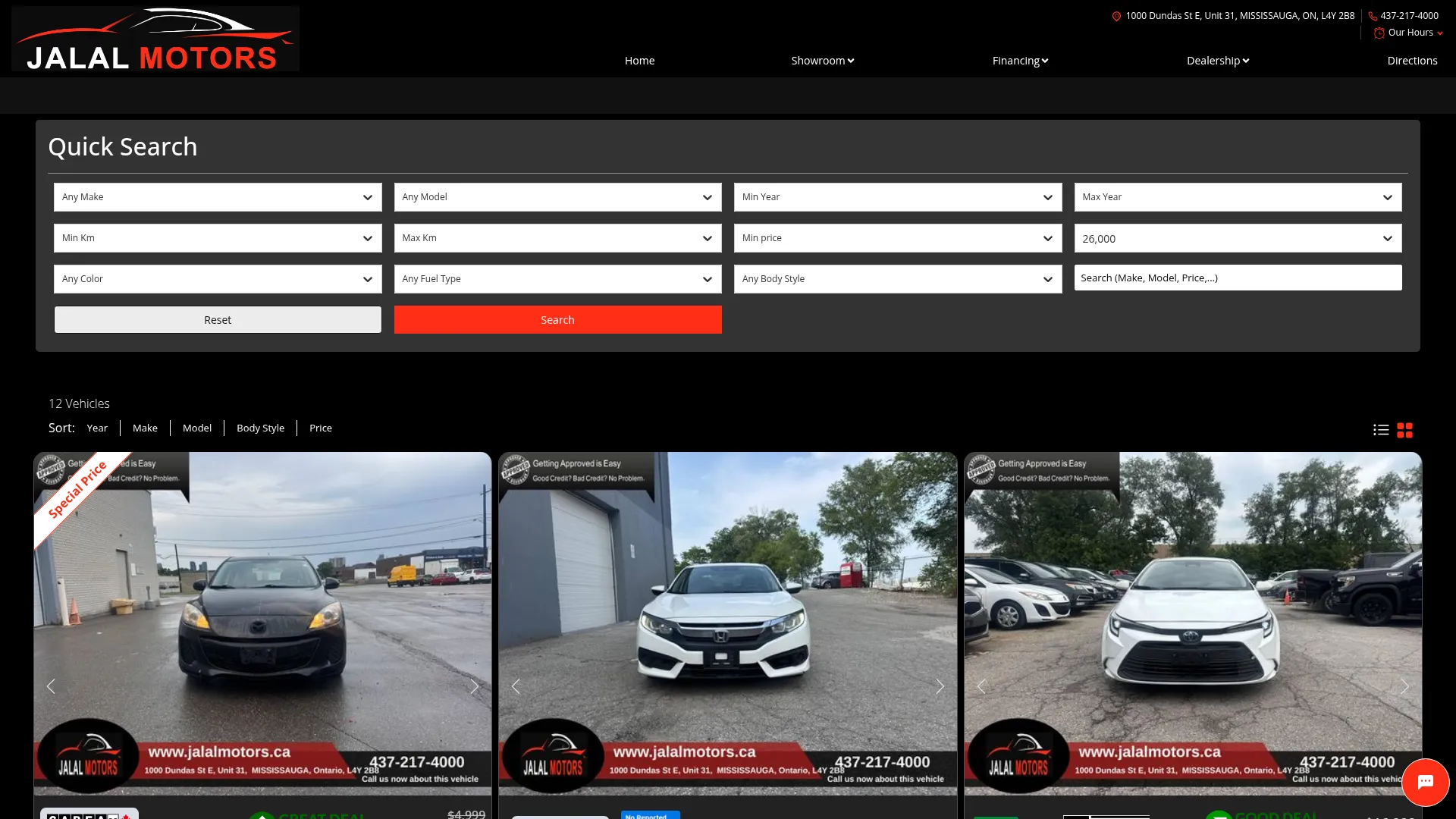Click the Quick Search heading
Image resolution: width=1456 pixels, height=819 pixels.
(x=123, y=147)
